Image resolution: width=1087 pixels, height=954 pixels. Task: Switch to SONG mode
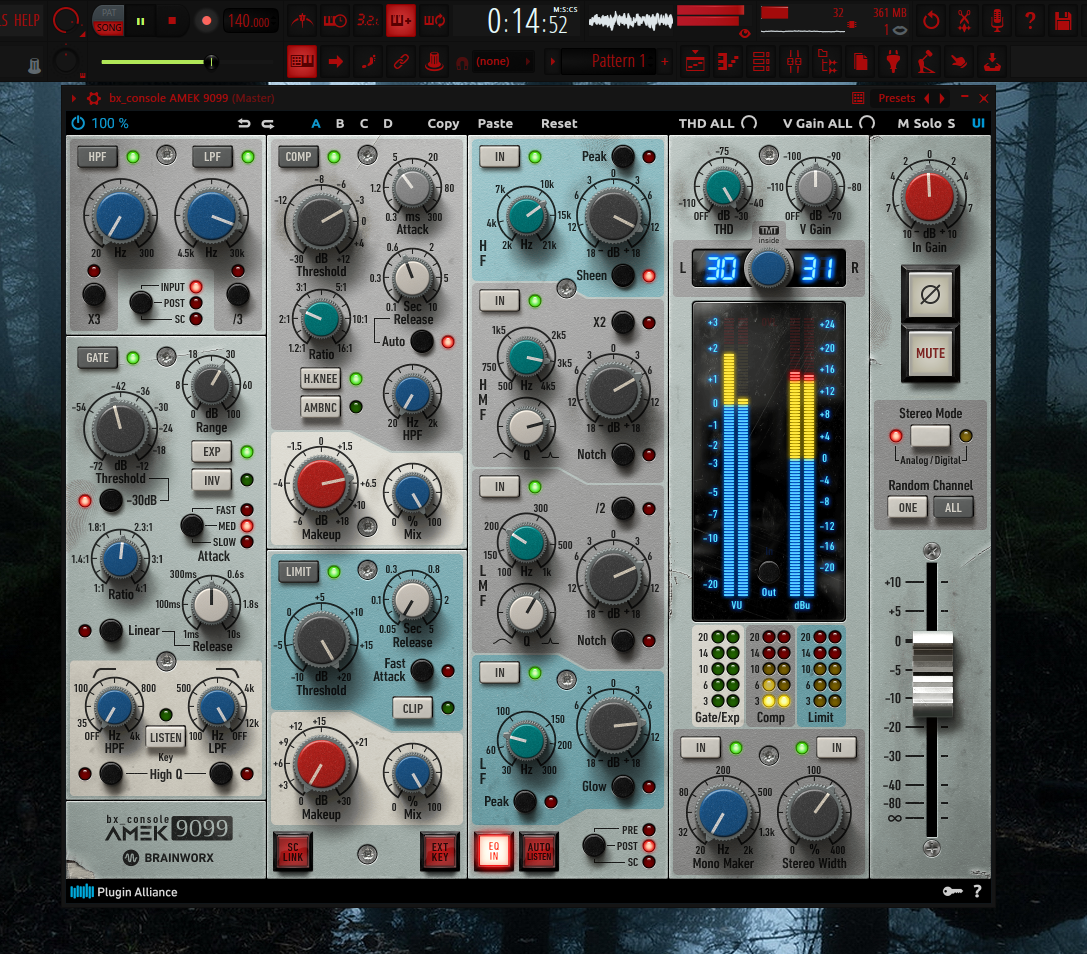tap(109, 28)
